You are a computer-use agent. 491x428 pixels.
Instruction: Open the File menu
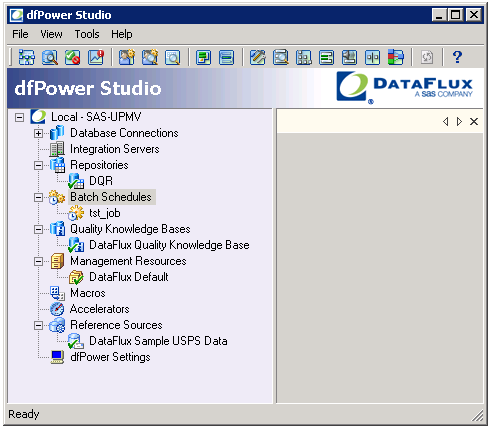pyautogui.click(x=20, y=34)
